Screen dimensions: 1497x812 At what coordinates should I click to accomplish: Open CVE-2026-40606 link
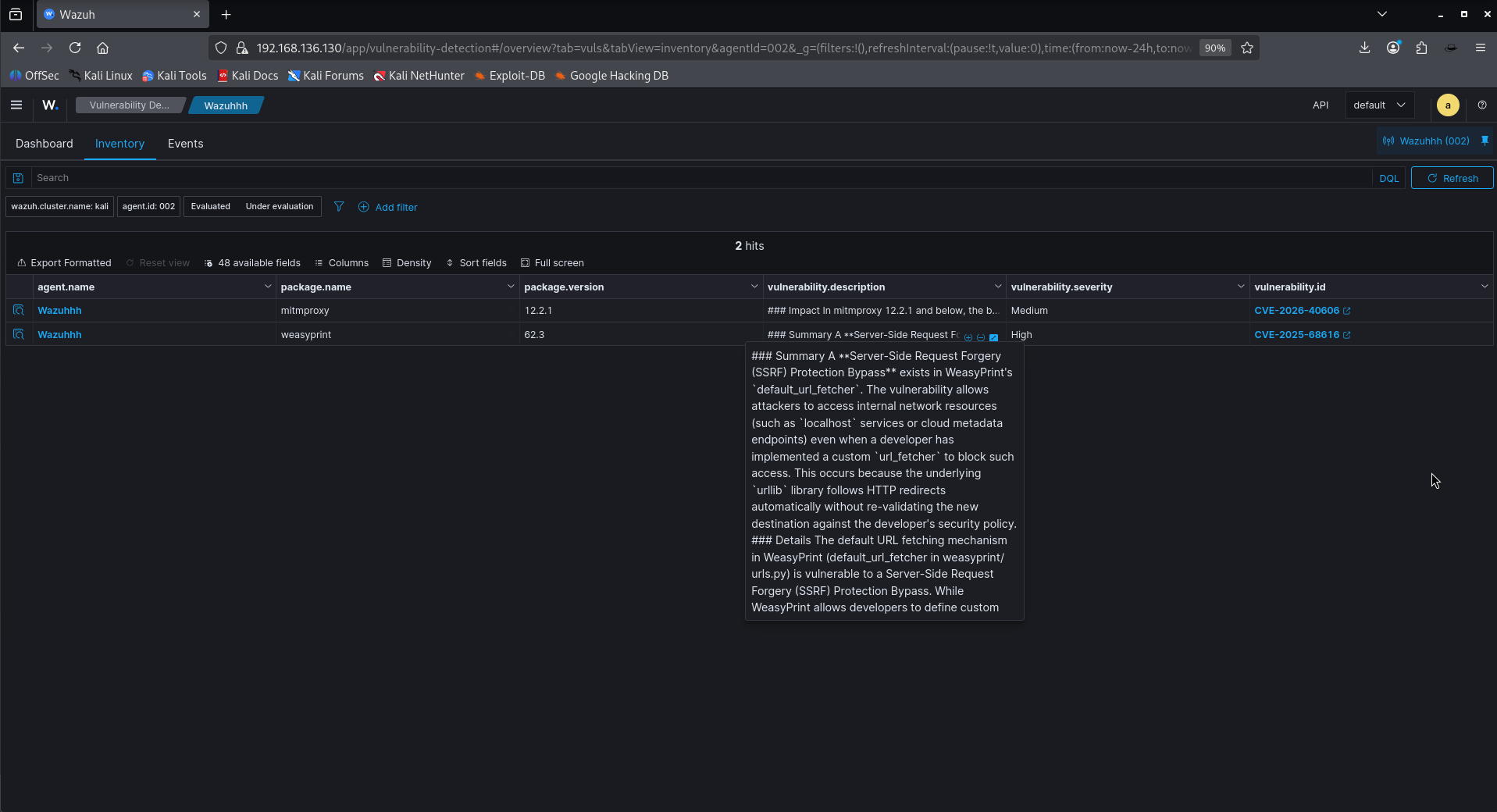tap(1296, 311)
